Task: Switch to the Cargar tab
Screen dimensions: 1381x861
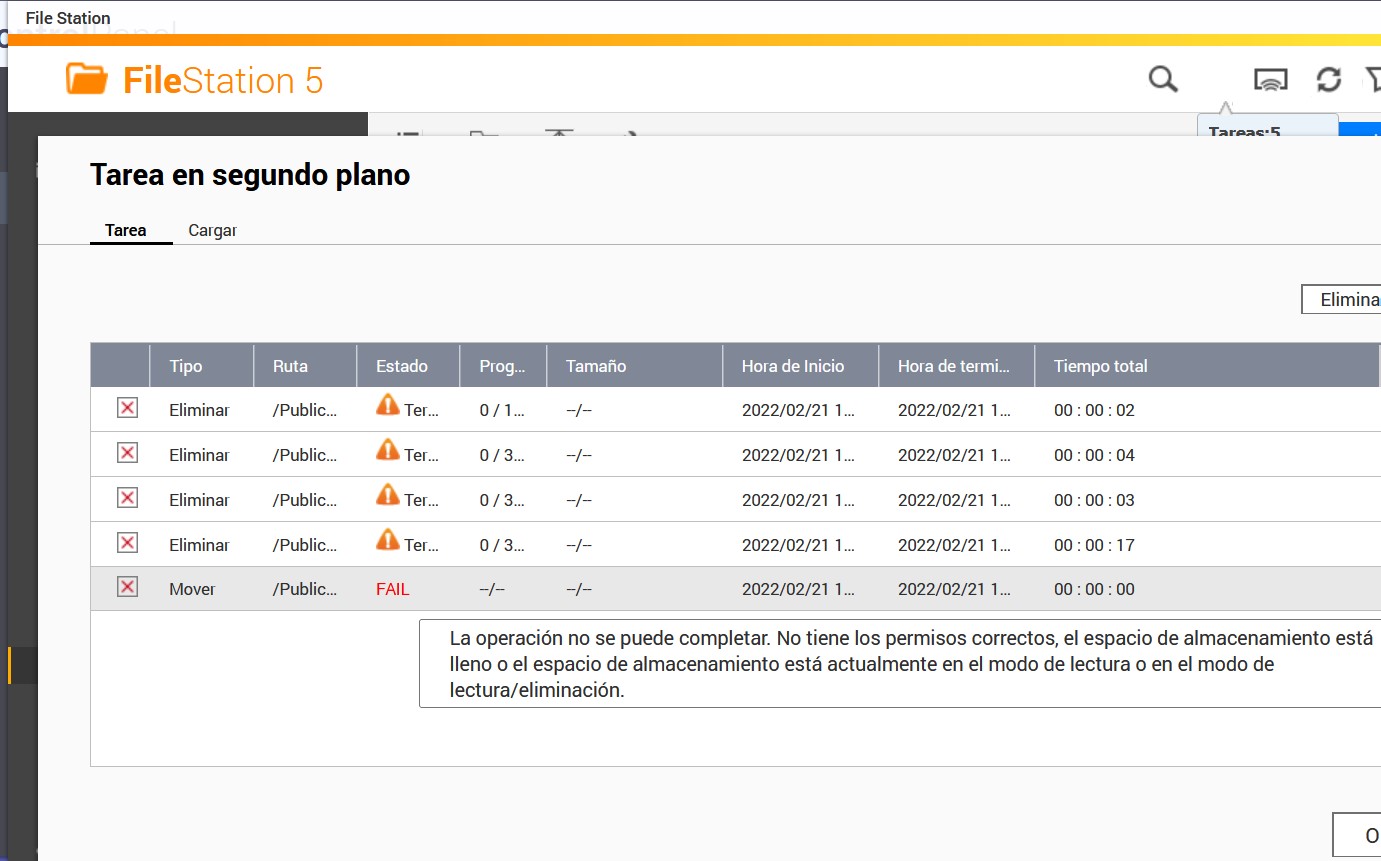Action: point(212,230)
